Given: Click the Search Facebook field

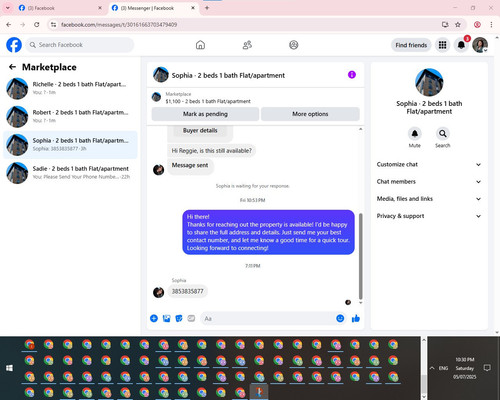Looking at the screenshot, I should [80, 45].
